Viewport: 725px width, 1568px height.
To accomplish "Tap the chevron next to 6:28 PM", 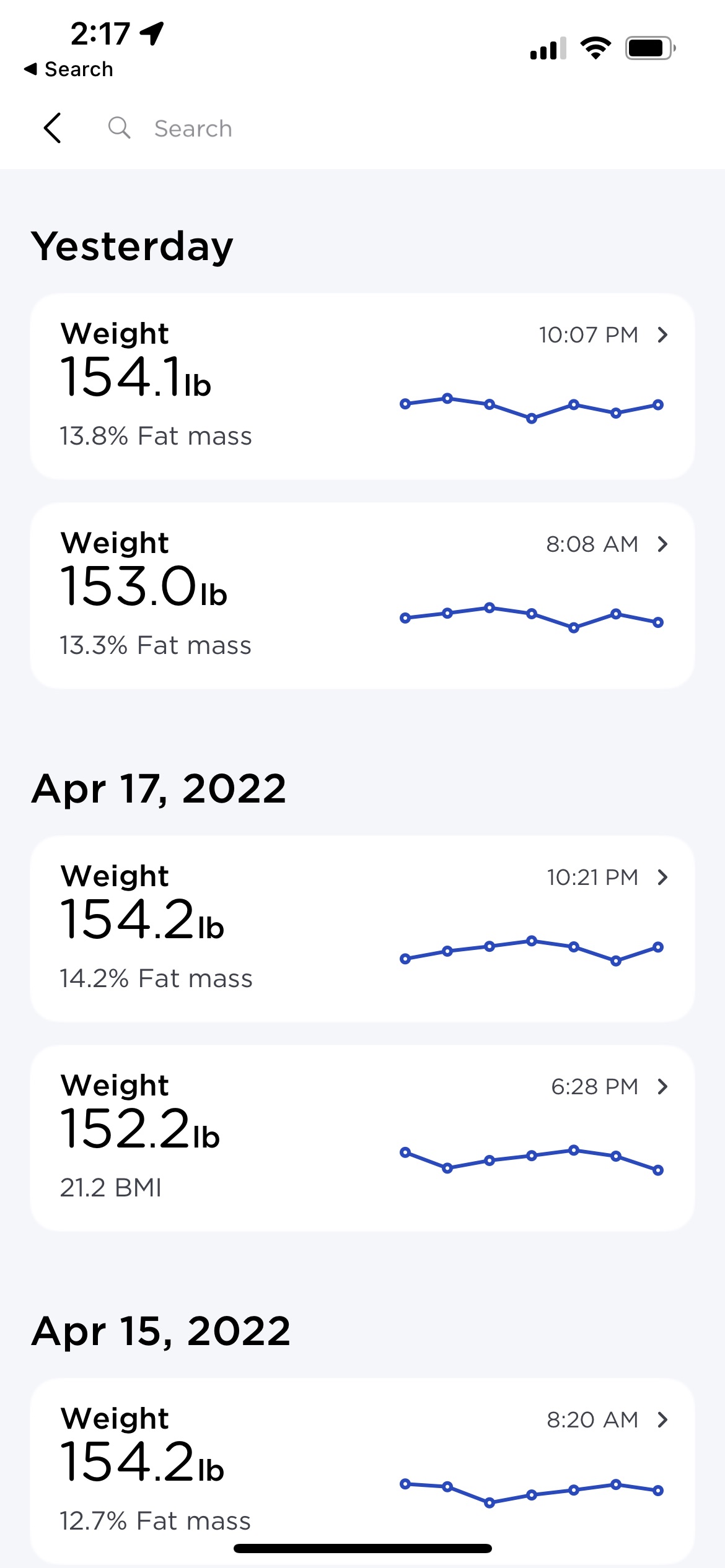I will [x=662, y=1087].
